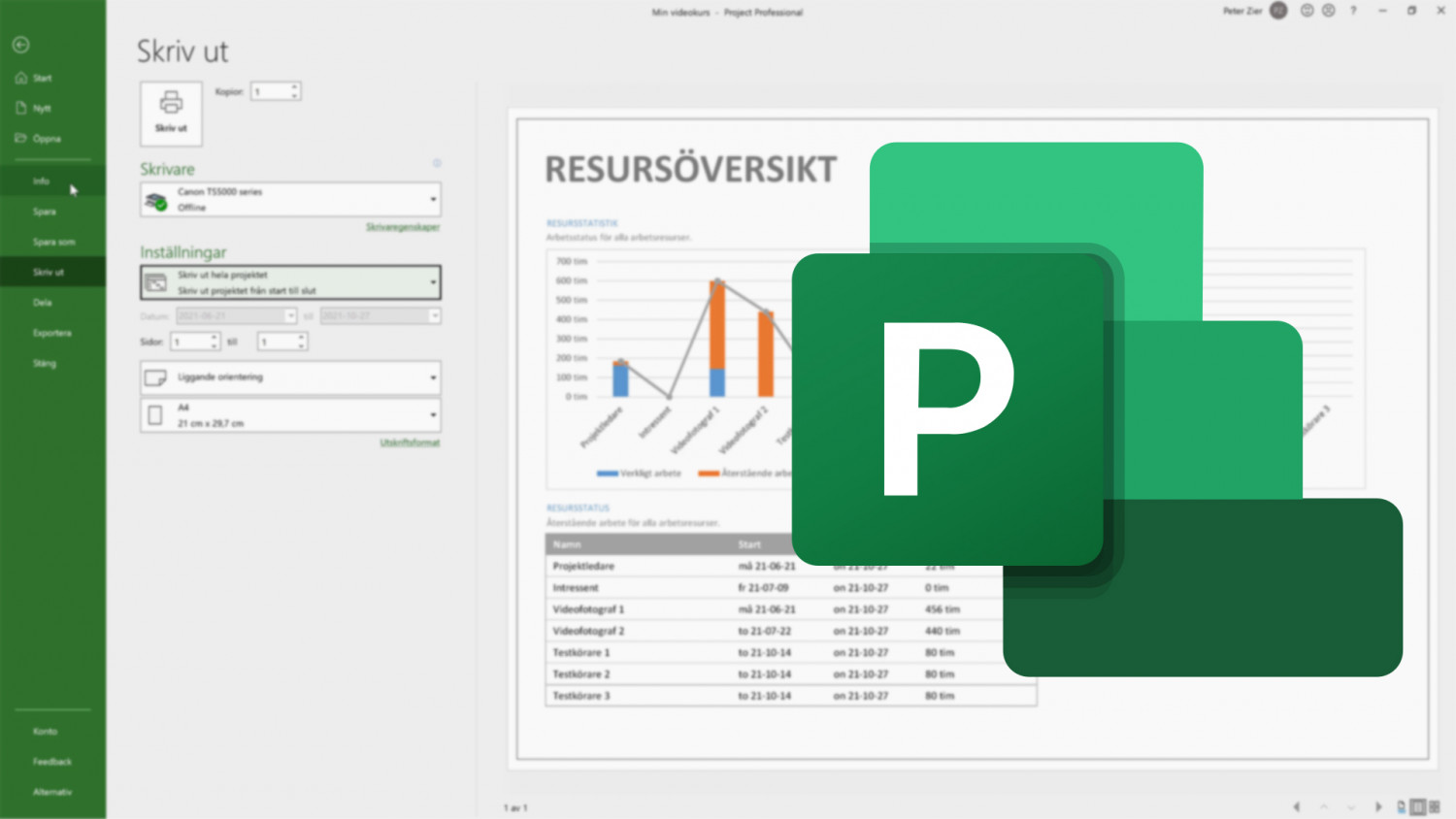Click inside the Kopior input field
The height and width of the screenshot is (819, 1456).
click(x=270, y=90)
